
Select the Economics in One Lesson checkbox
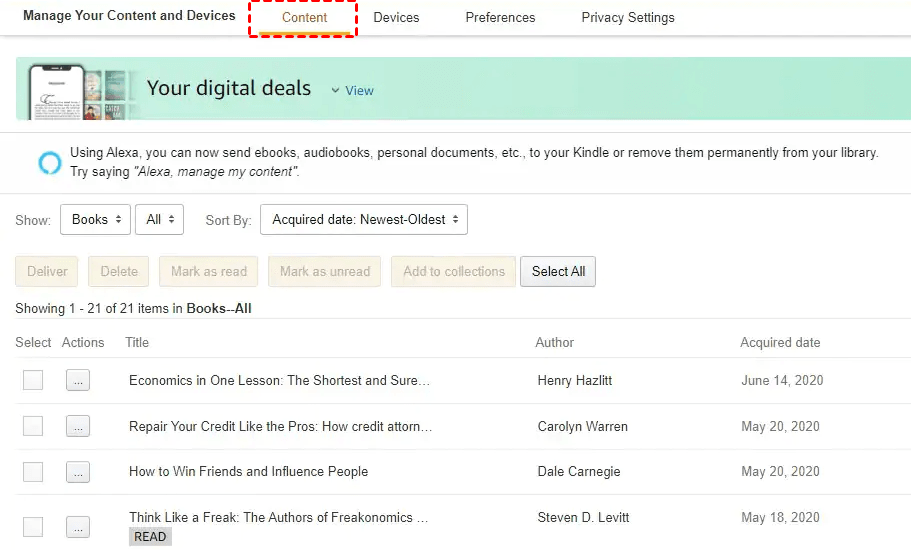coord(33,380)
